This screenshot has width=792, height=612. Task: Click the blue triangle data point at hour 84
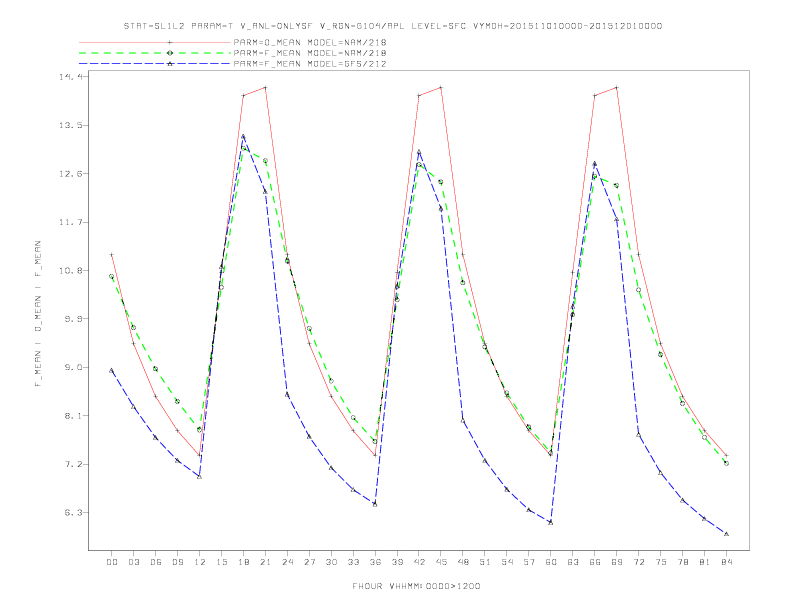726,534
